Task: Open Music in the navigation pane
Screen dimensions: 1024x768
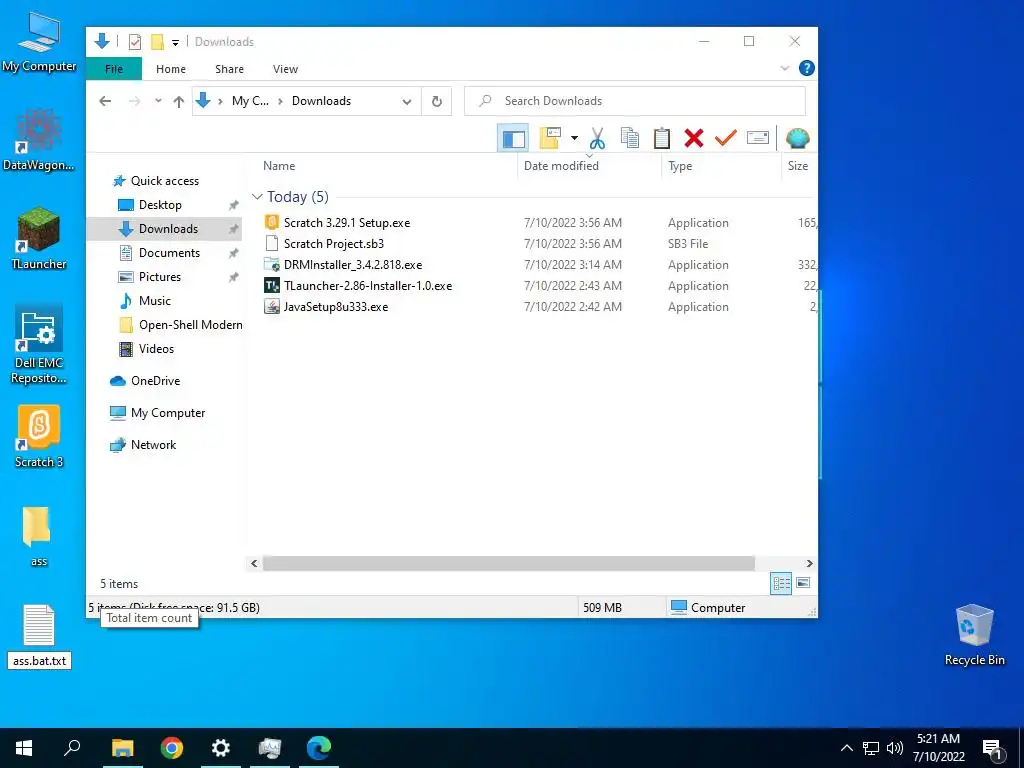Action: pos(155,301)
